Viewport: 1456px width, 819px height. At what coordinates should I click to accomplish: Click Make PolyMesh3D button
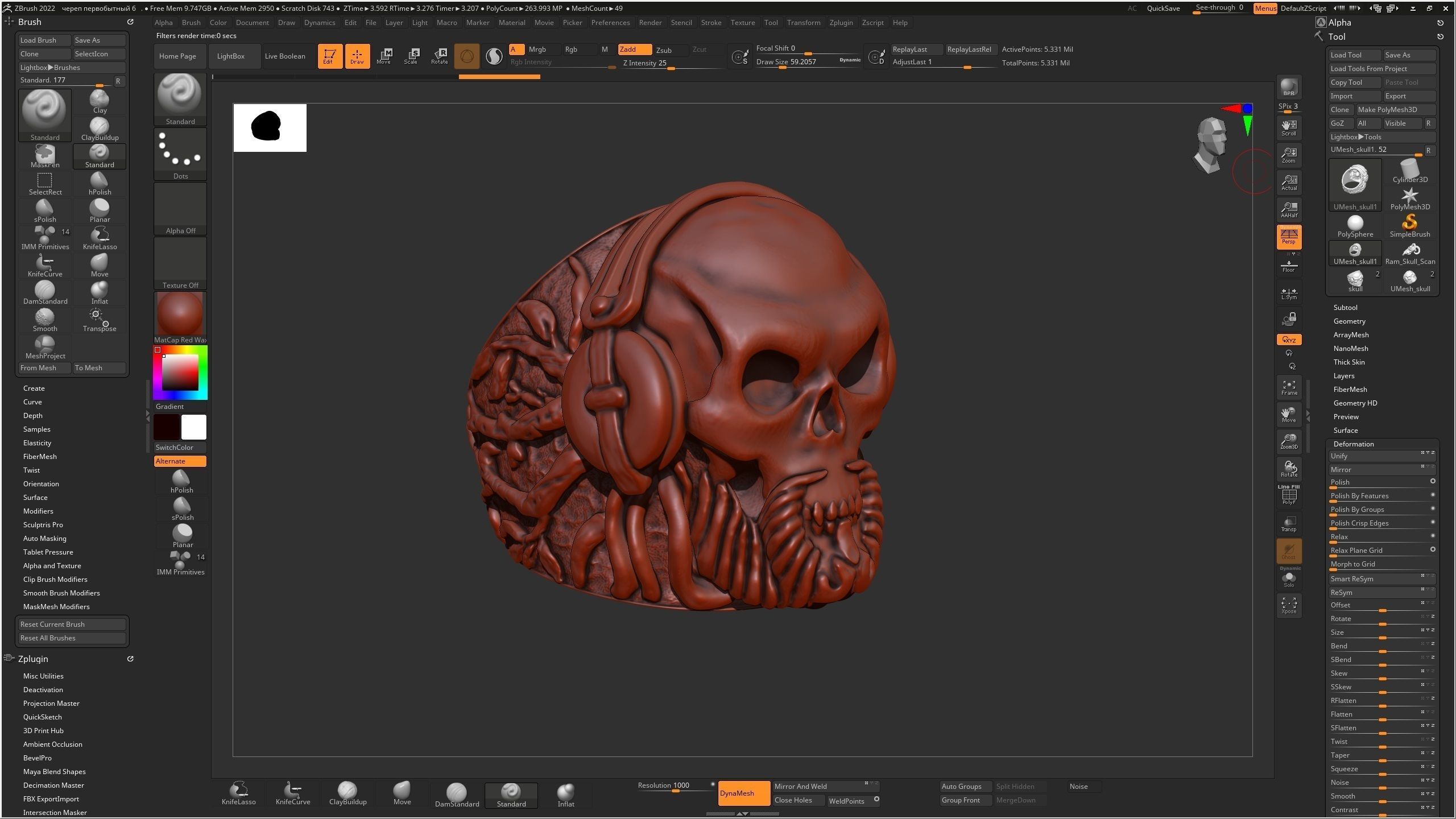1395,109
